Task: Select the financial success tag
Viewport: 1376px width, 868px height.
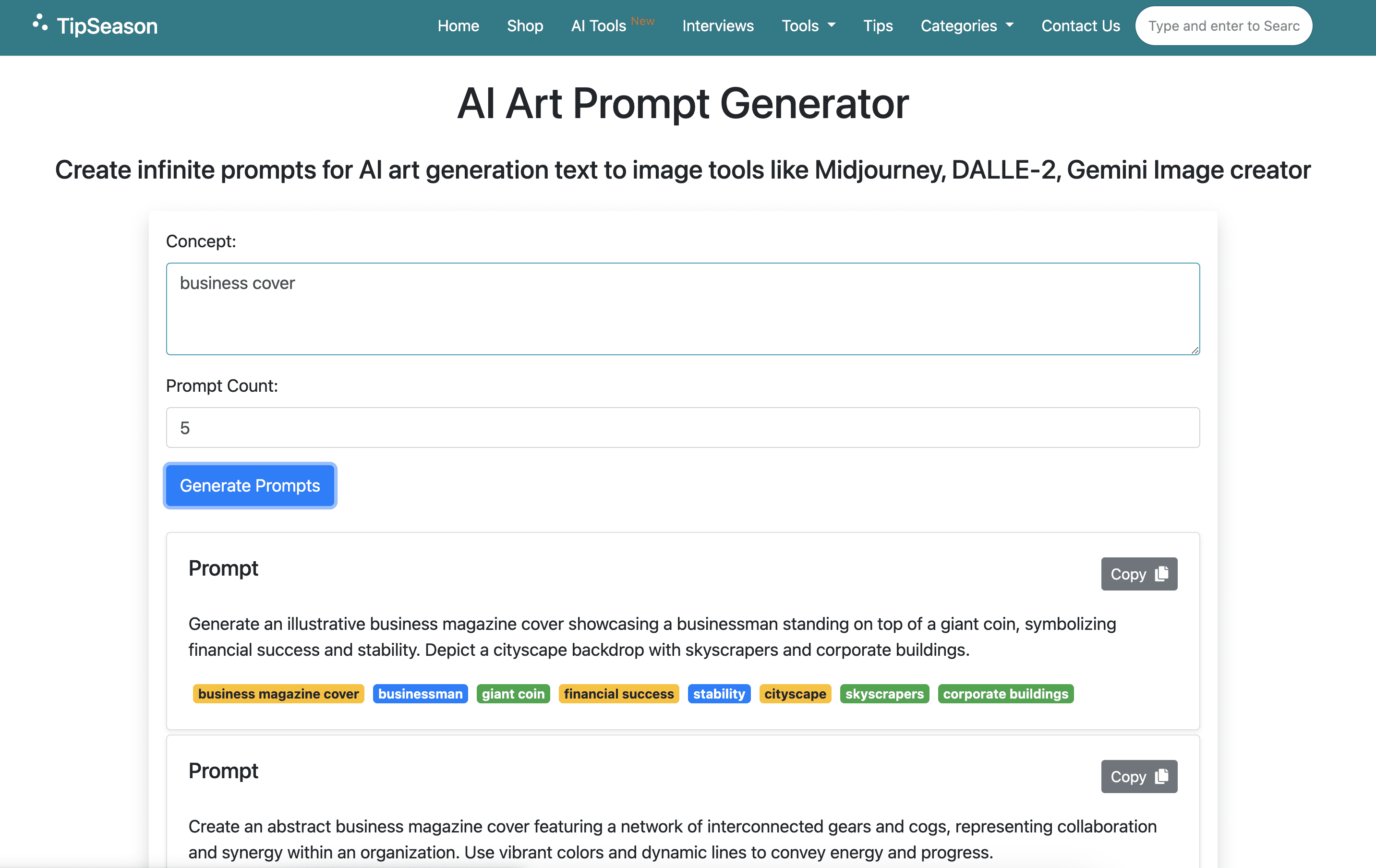Action: click(x=618, y=694)
